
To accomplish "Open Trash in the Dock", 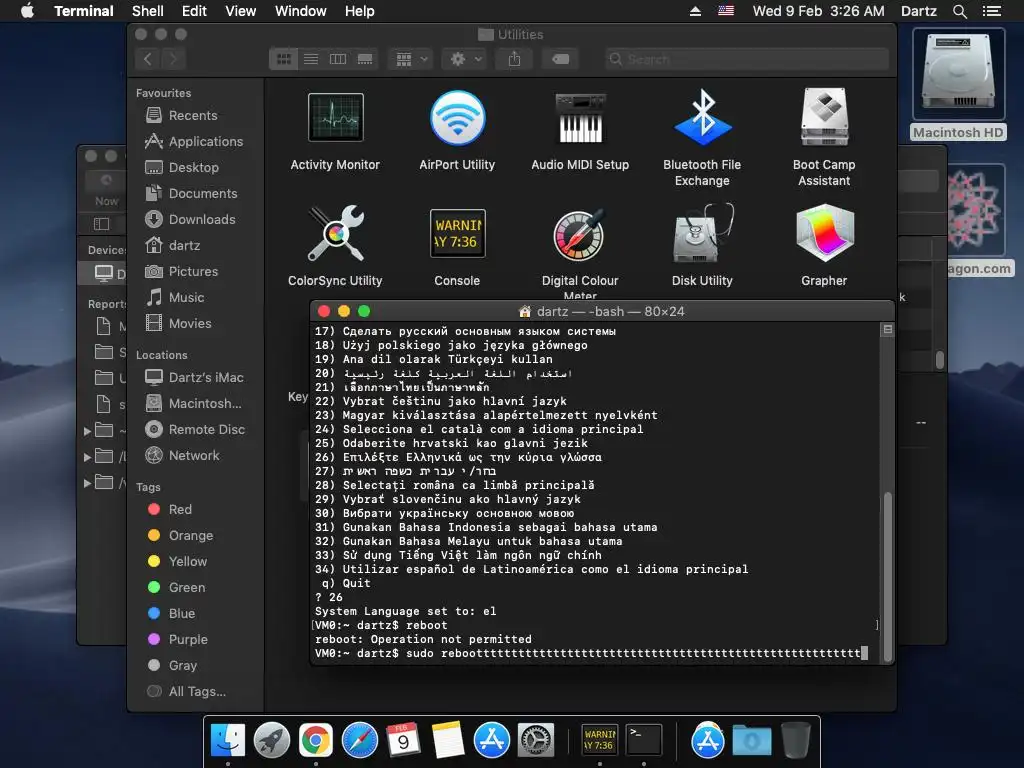I will coord(795,740).
